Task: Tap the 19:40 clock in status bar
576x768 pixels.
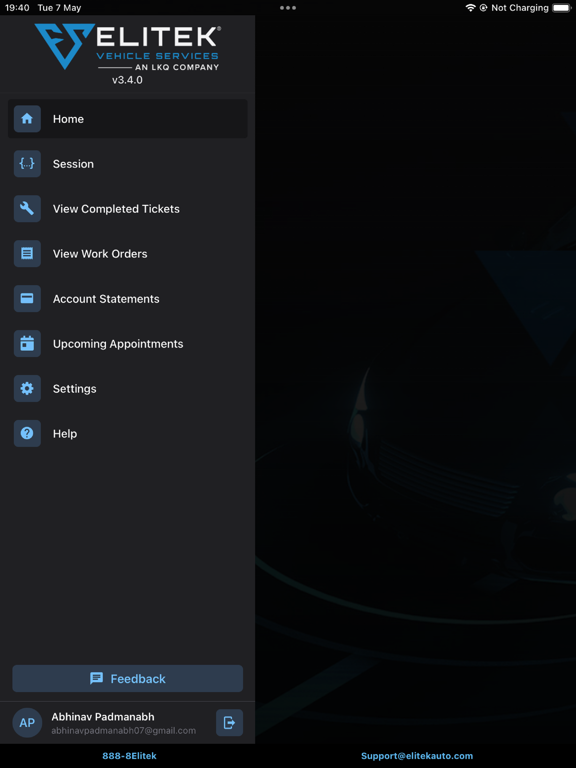Action: pos(17,8)
